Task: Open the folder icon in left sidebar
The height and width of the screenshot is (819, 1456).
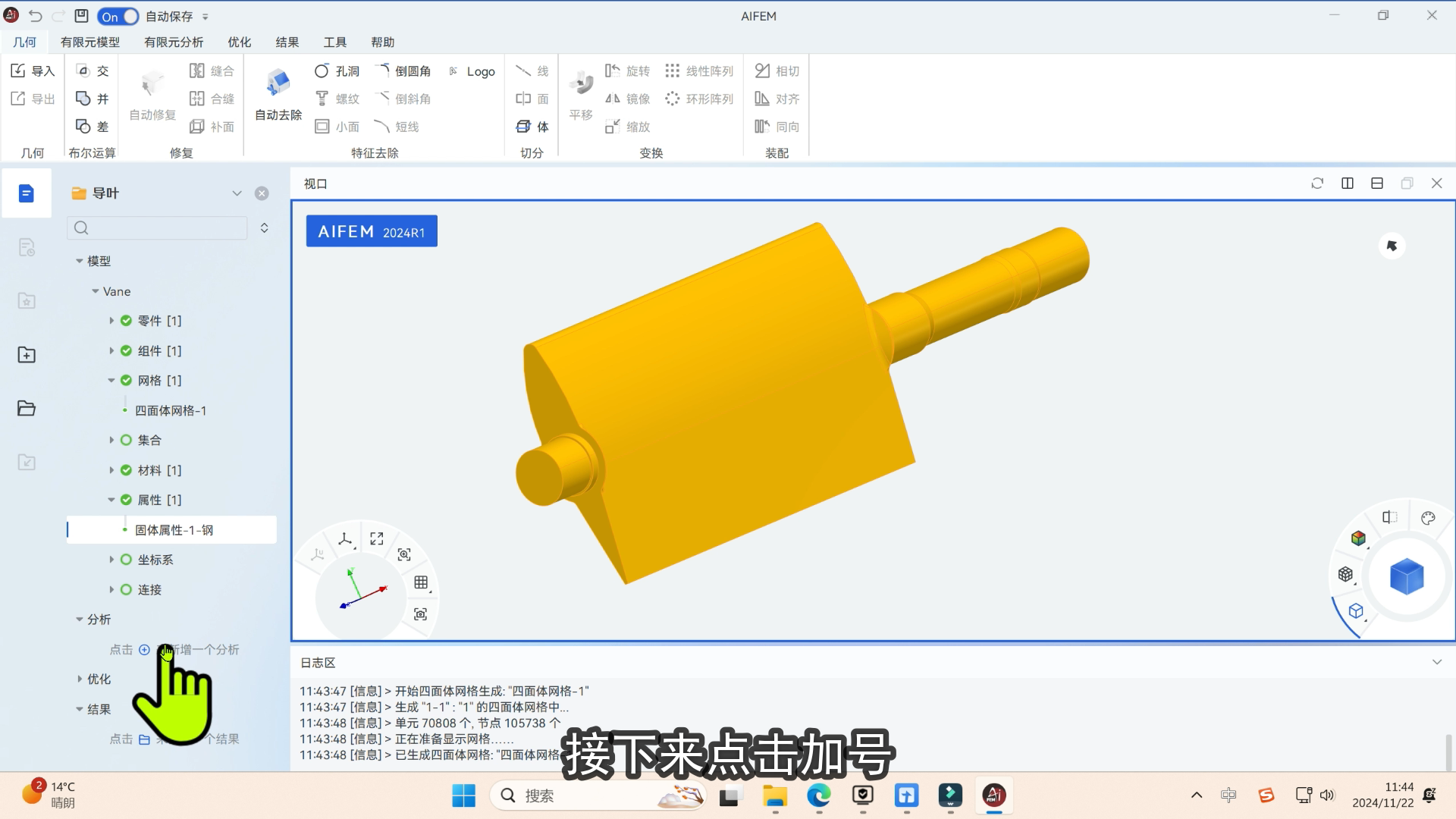Action: (x=27, y=409)
